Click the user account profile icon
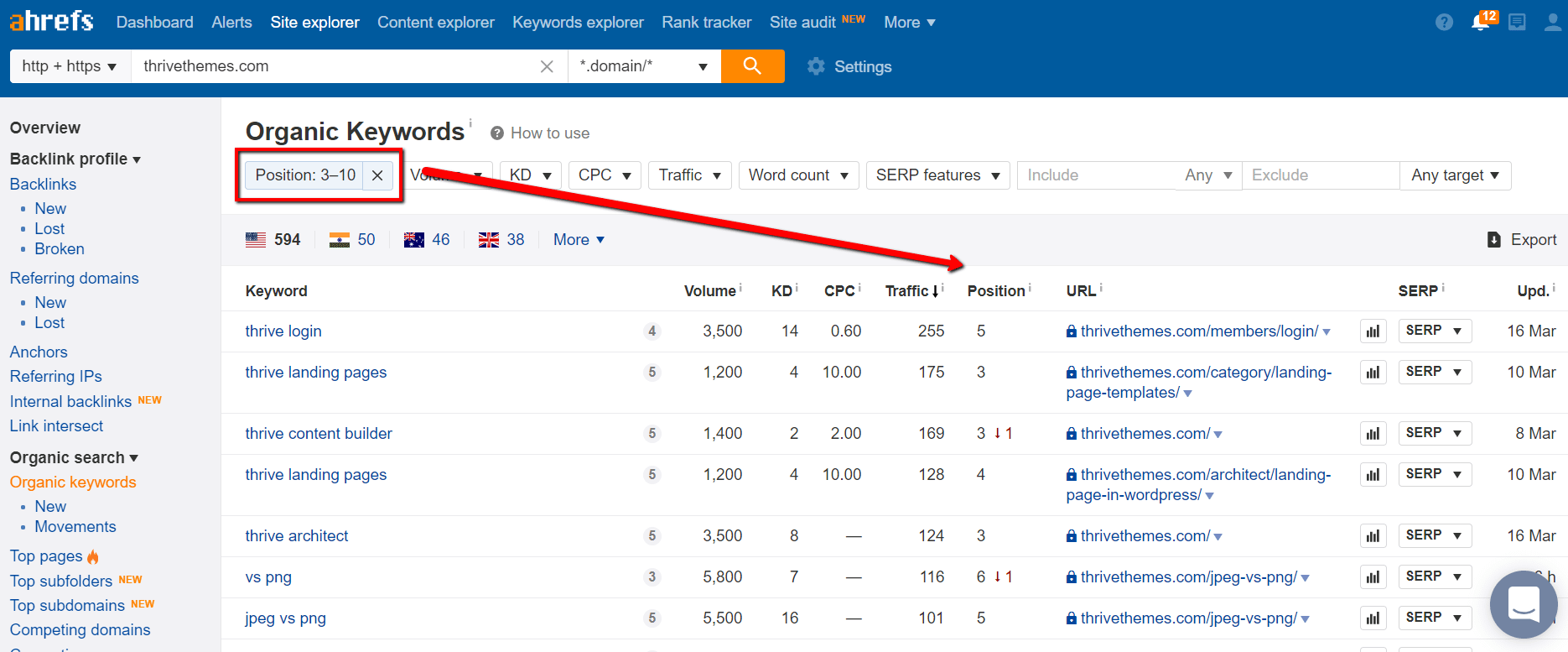The width and height of the screenshot is (1568, 652). 1553,22
